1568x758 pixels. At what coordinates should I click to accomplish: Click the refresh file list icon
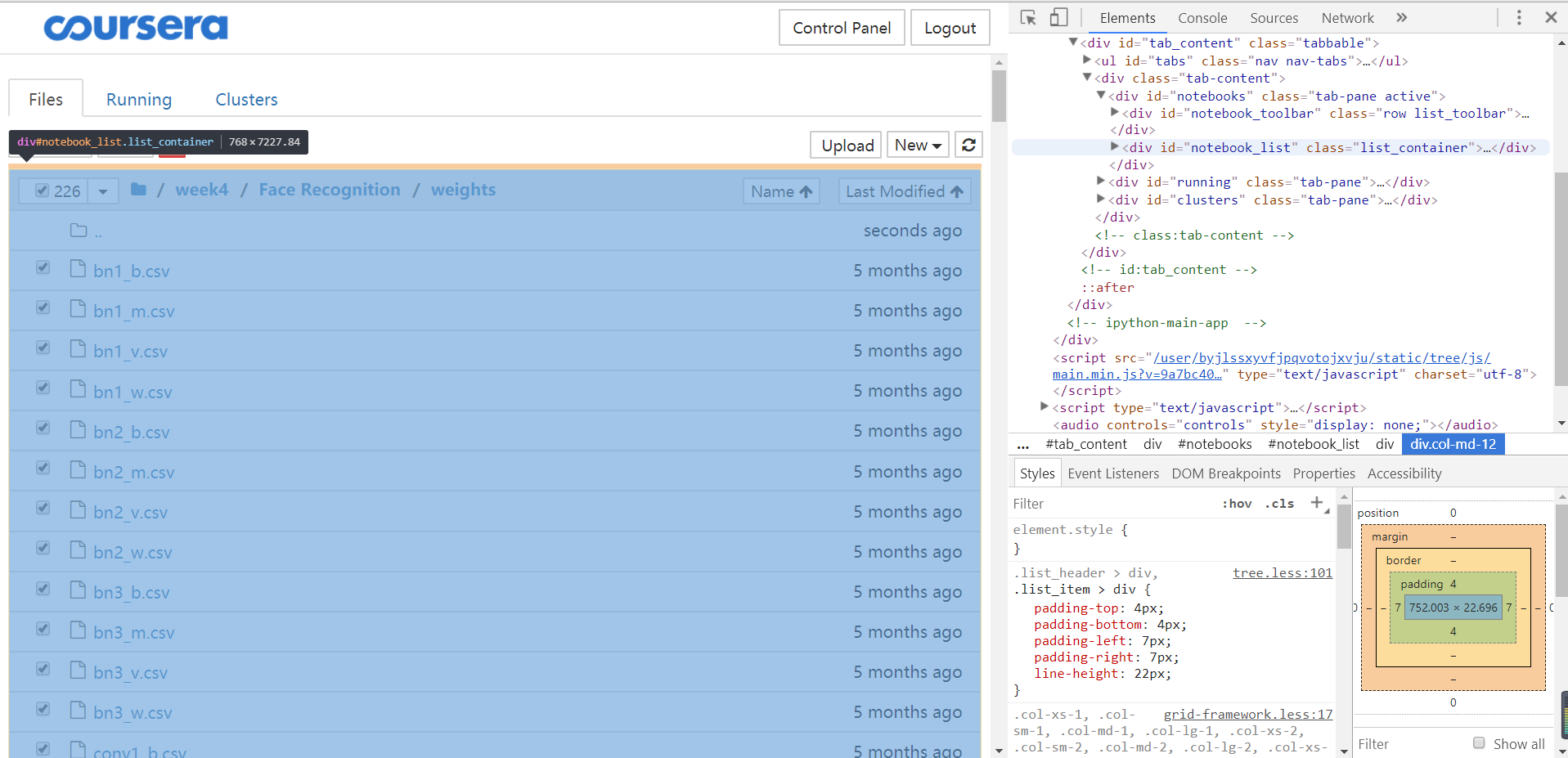(968, 145)
